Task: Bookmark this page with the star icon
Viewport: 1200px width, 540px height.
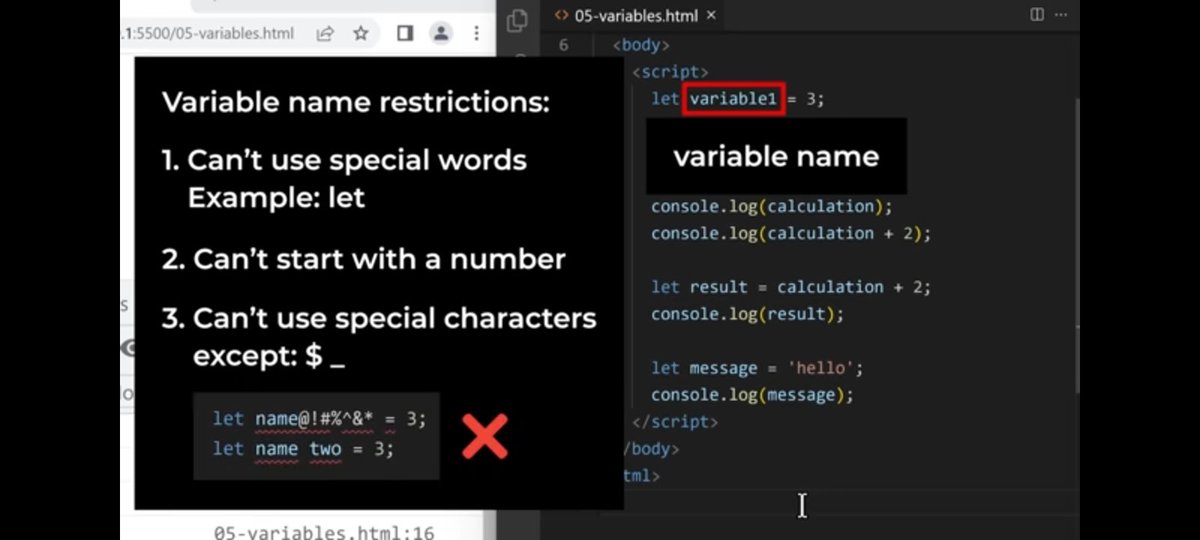Action: click(361, 34)
